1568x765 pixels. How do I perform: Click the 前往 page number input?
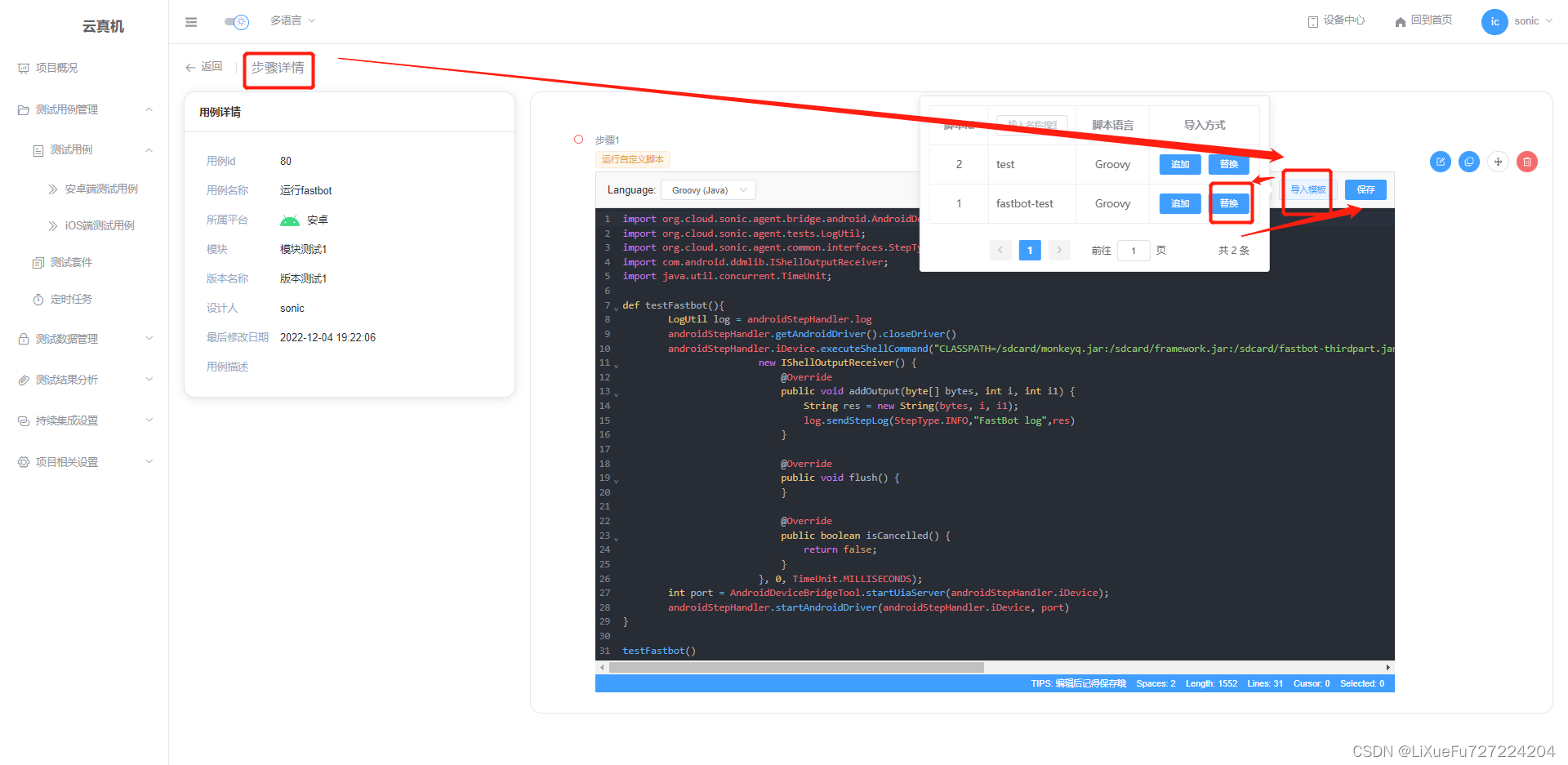(x=1134, y=251)
